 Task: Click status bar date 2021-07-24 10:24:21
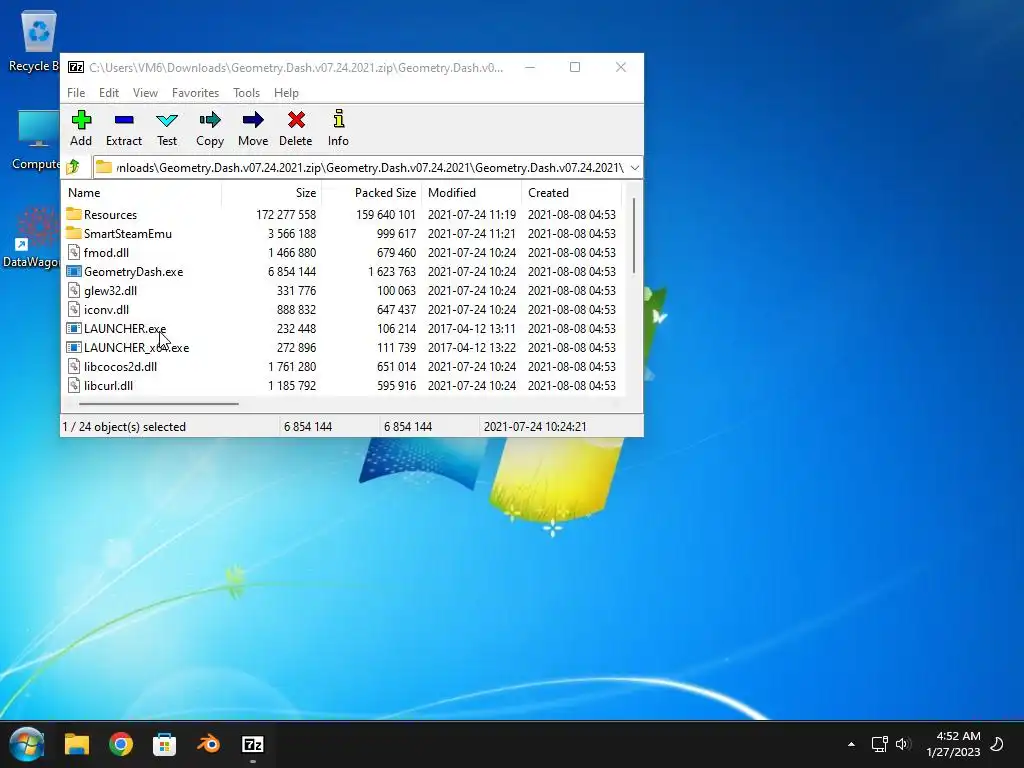coord(535,426)
